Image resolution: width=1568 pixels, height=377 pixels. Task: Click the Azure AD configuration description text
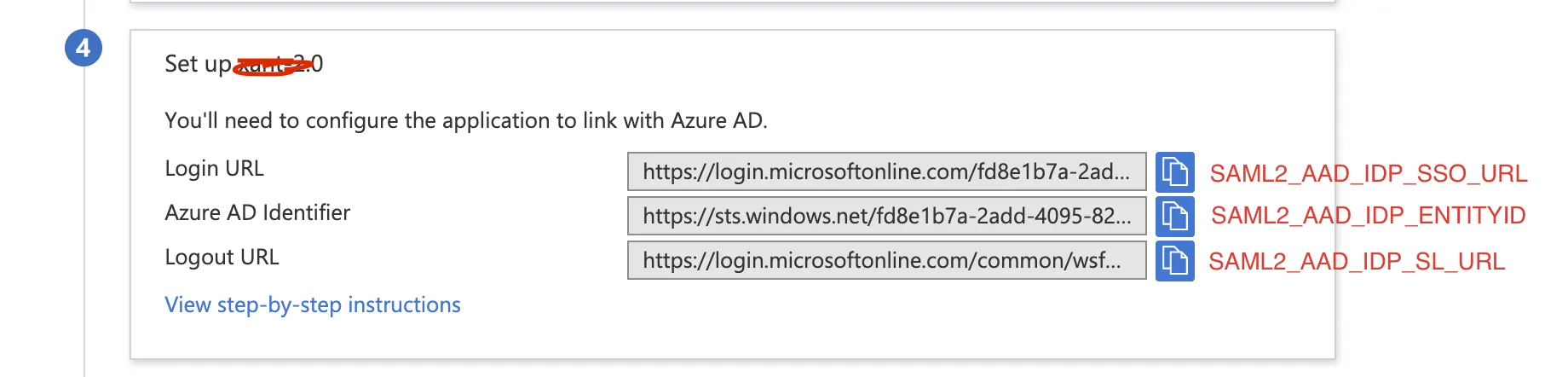coord(465,121)
